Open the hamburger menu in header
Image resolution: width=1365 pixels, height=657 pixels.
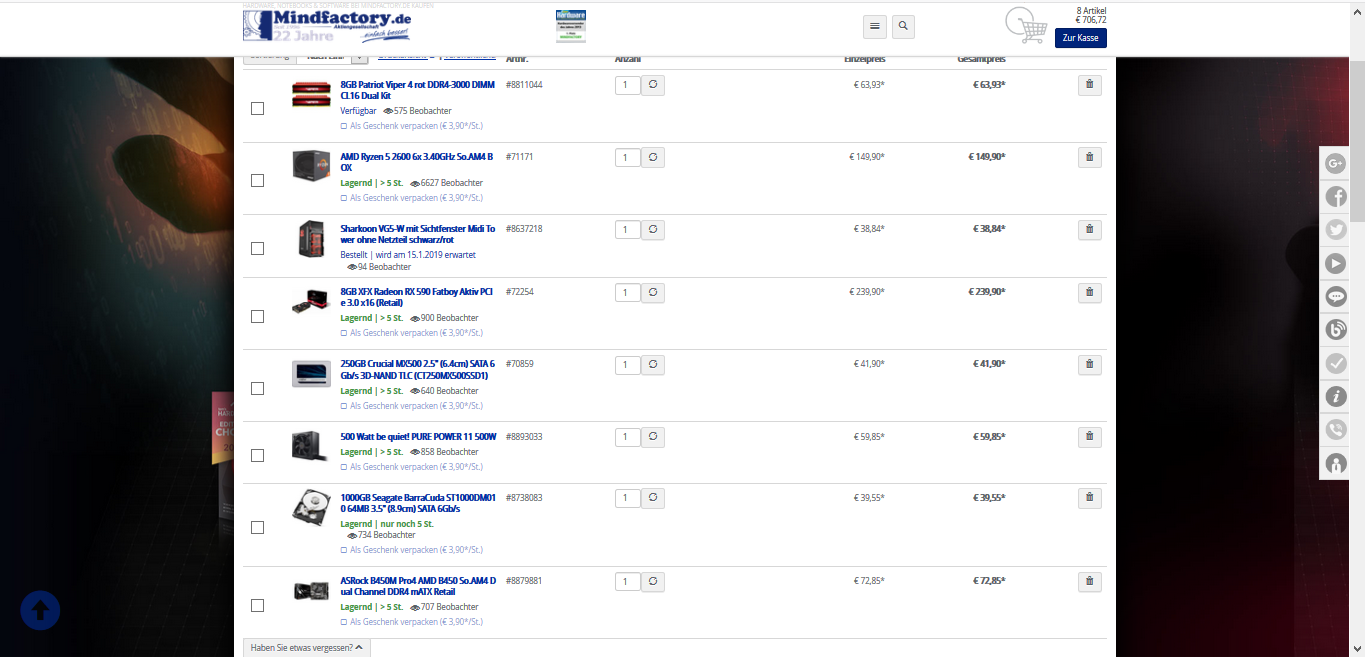click(875, 27)
